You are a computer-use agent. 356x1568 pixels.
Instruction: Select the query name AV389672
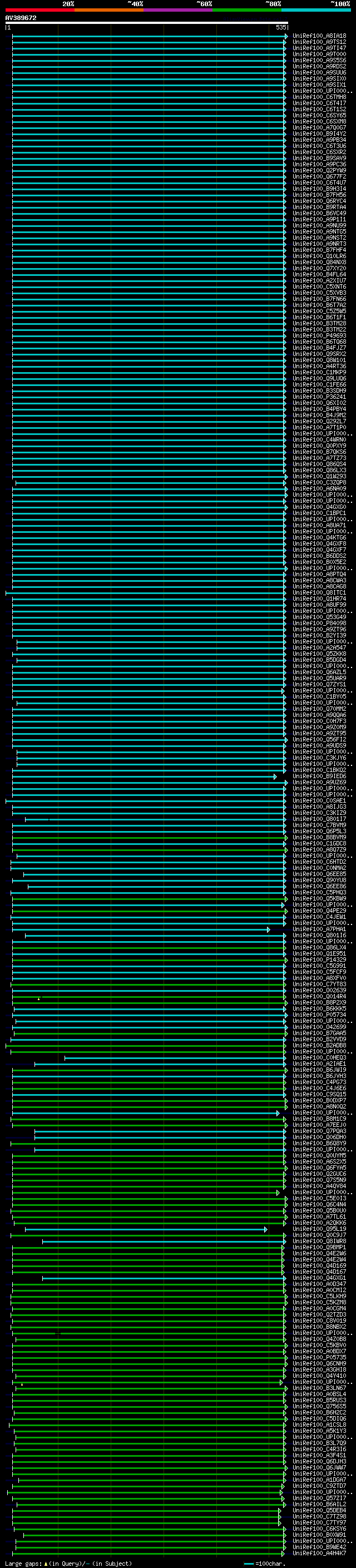coord(21,18)
